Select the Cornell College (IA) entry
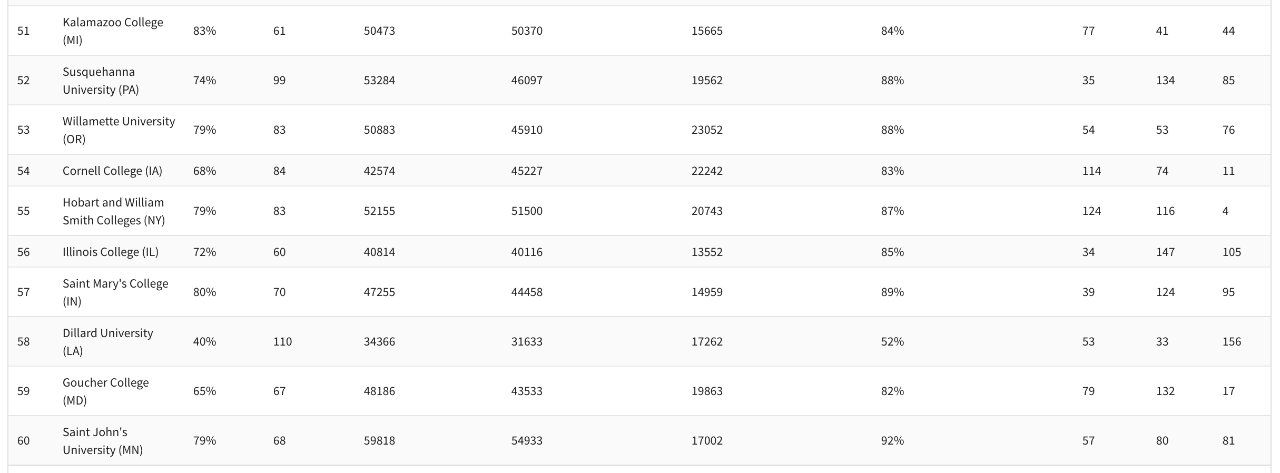Screen dimensions: 1280x473 [x=112, y=171]
